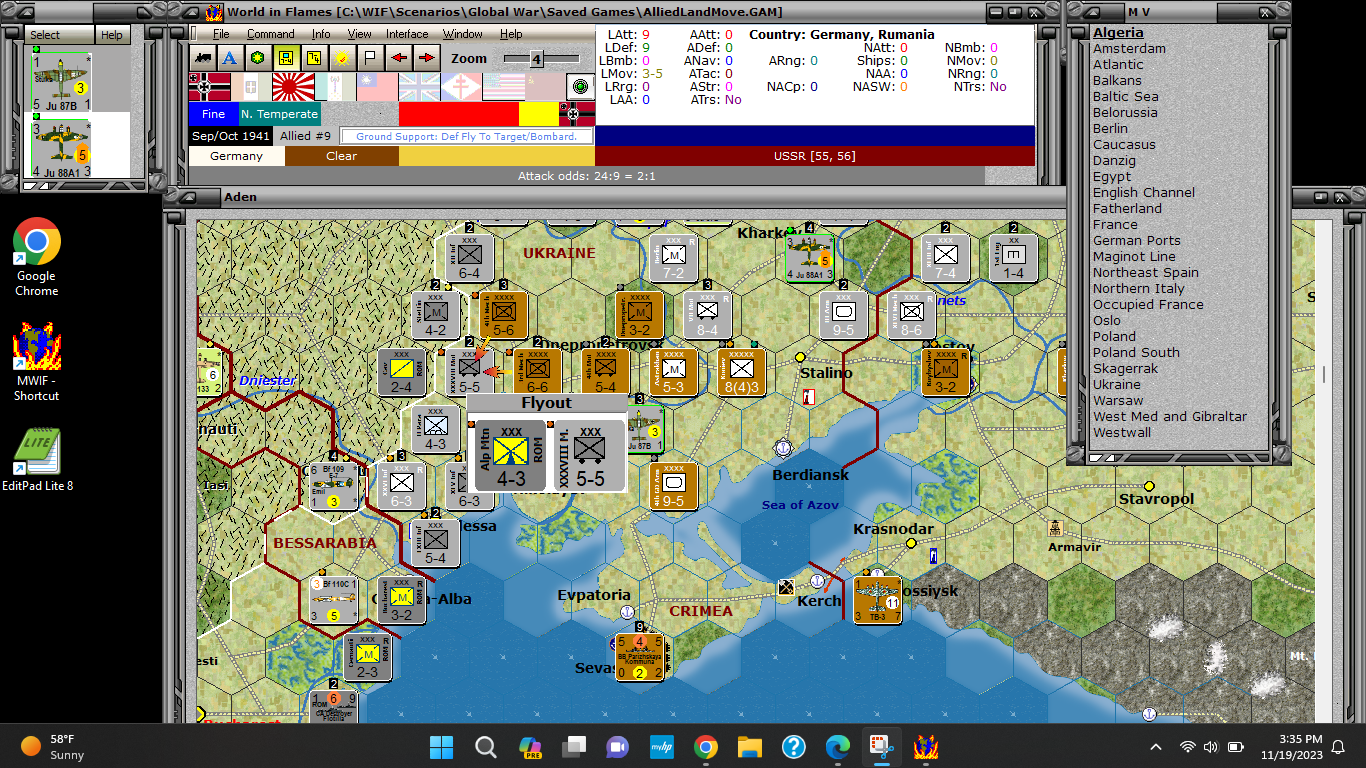Open the MWIF desktop shortcut
1366x768 pixels.
point(37,361)
